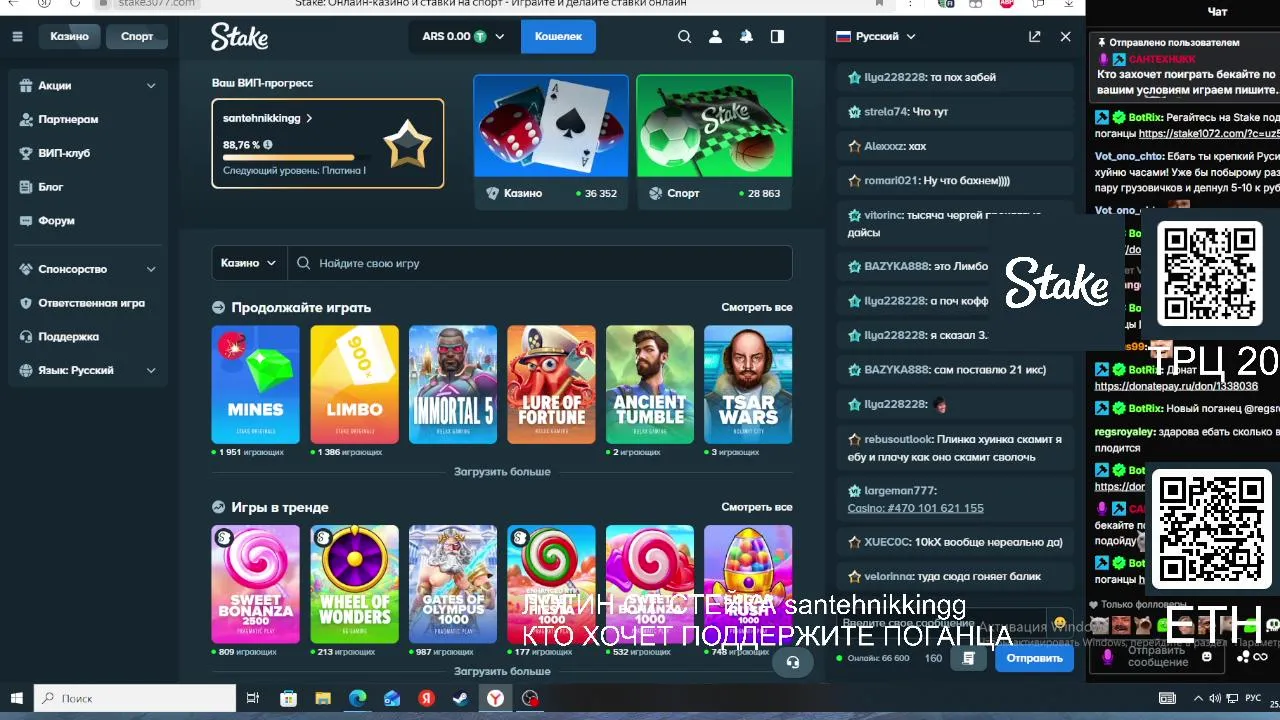This screenshot has height=720, width=1280.
Task: Expand the Спонсорство sidebar section
Action: coord(88,269)
